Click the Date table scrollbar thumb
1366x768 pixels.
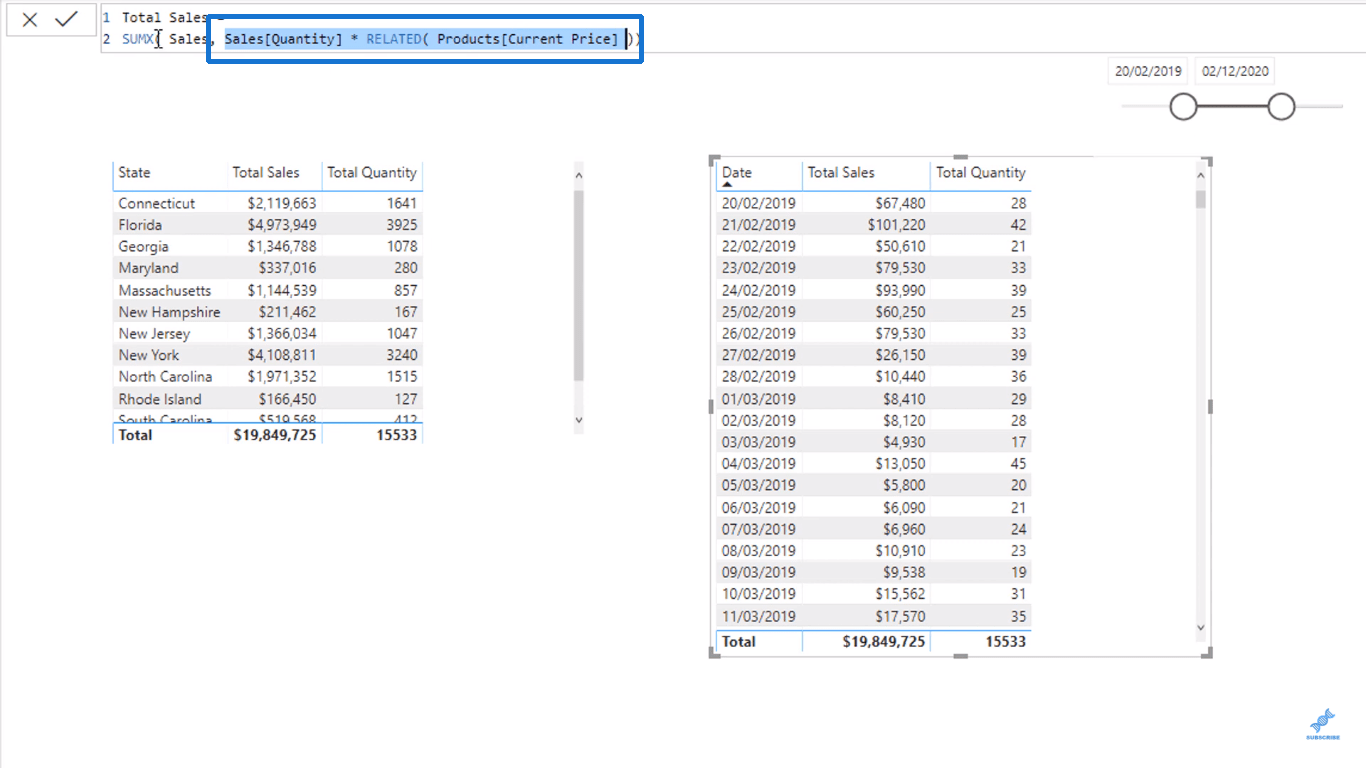1201,199
